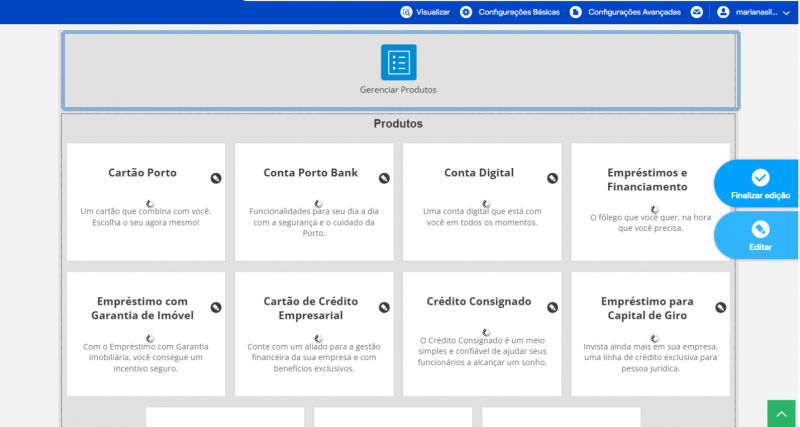Select the Conta Digital card title
This screenshot has height=427, width=800.
479,172
